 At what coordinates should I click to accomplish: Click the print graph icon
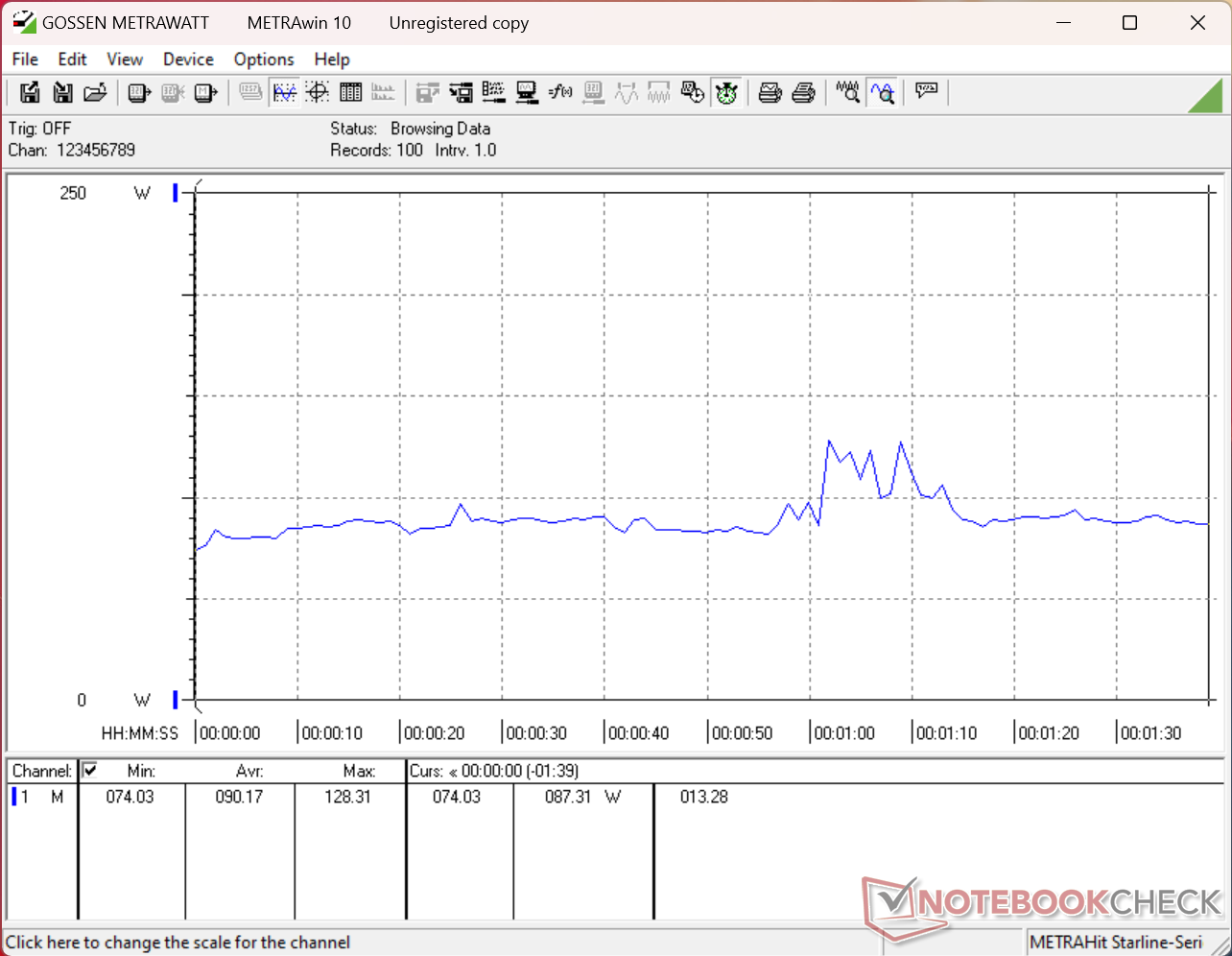[x=770, y=93]
